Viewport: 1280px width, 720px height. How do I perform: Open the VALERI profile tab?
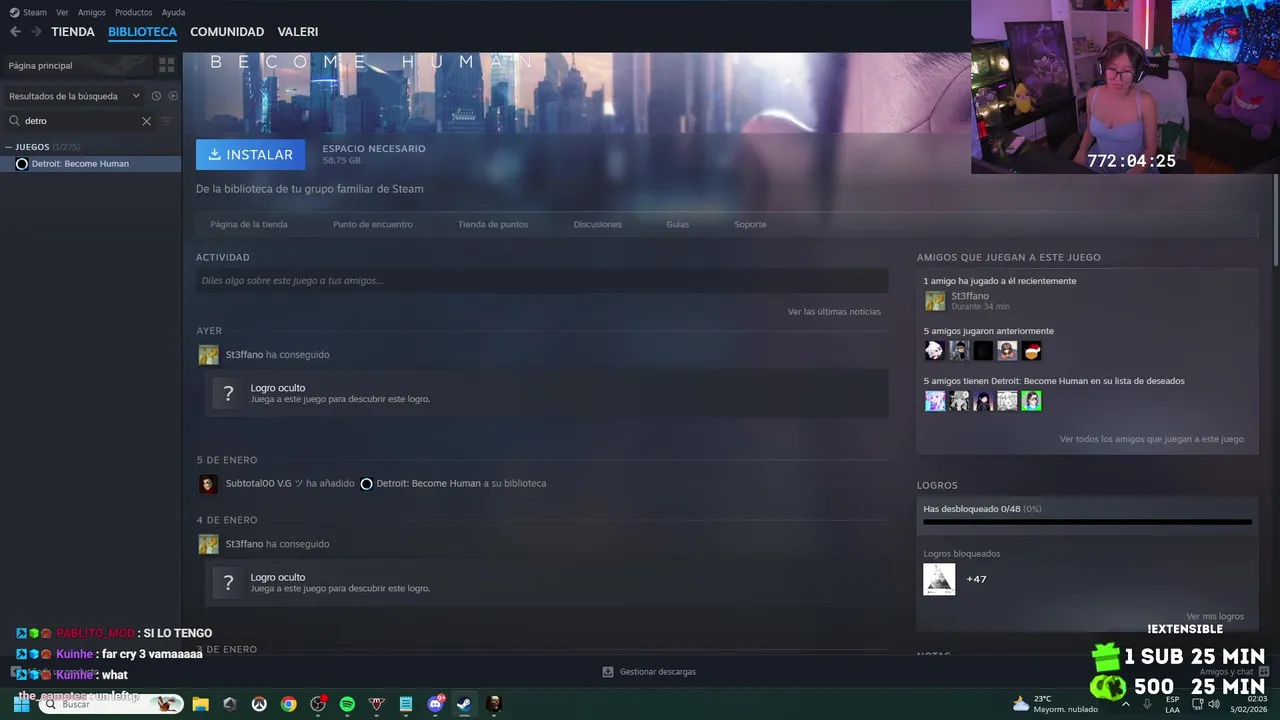[298, 32]
